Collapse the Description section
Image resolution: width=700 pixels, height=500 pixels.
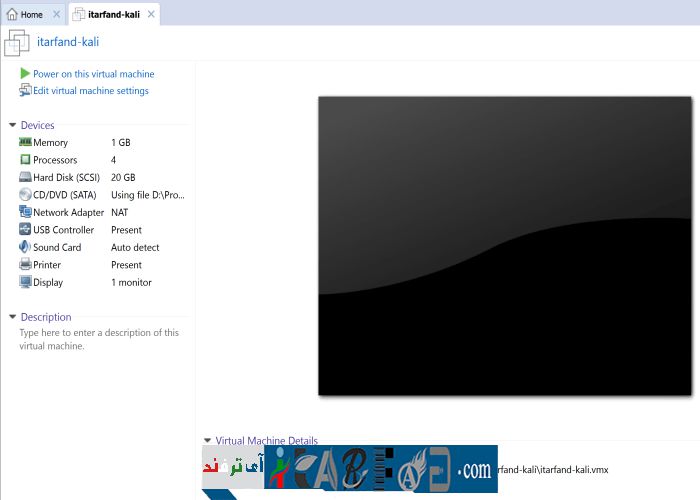[x=12, y=317]
